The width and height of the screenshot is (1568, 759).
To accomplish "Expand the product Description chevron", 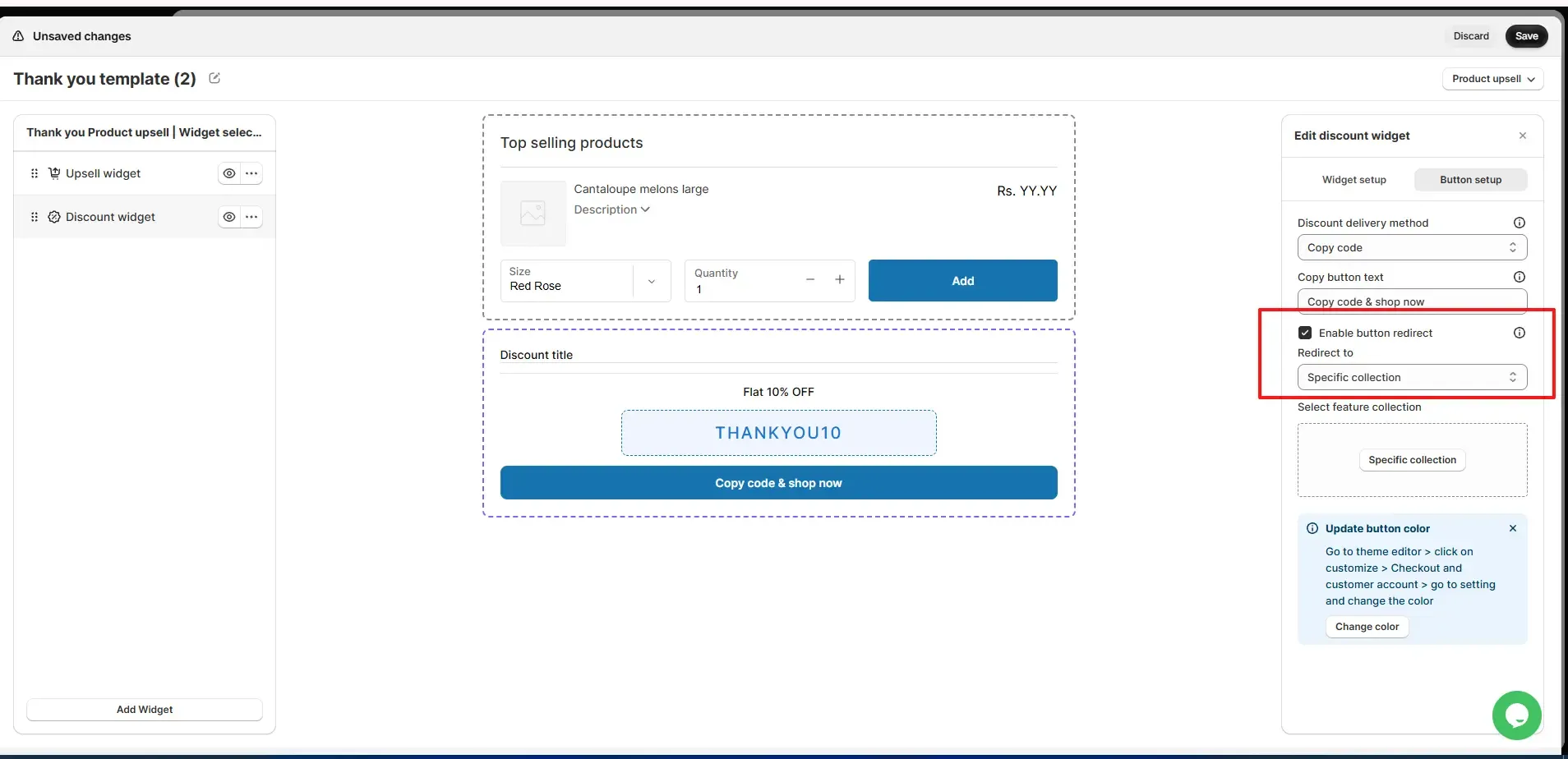I will point(645,209).
